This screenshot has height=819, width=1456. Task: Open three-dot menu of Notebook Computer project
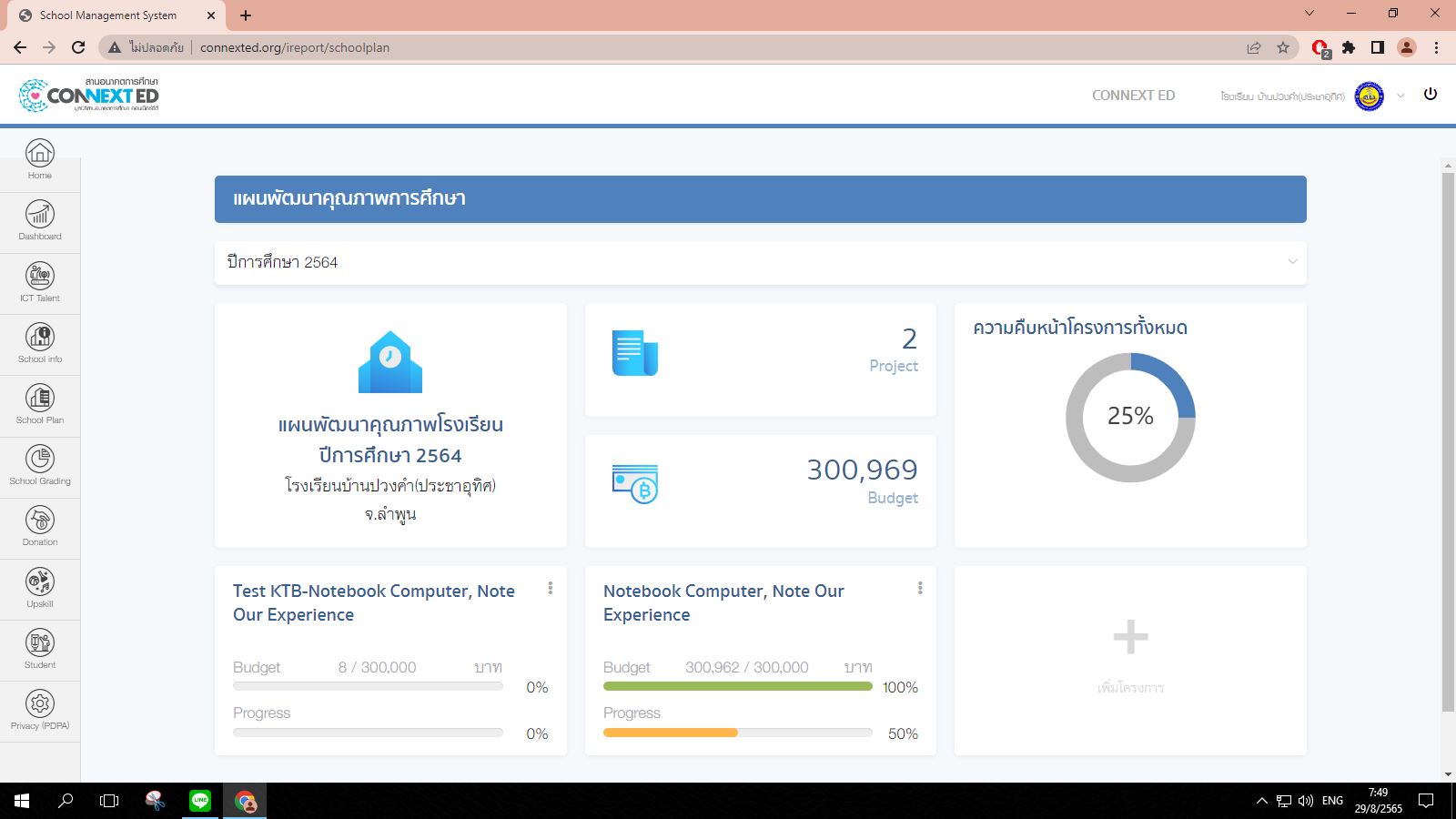[920, 589]
